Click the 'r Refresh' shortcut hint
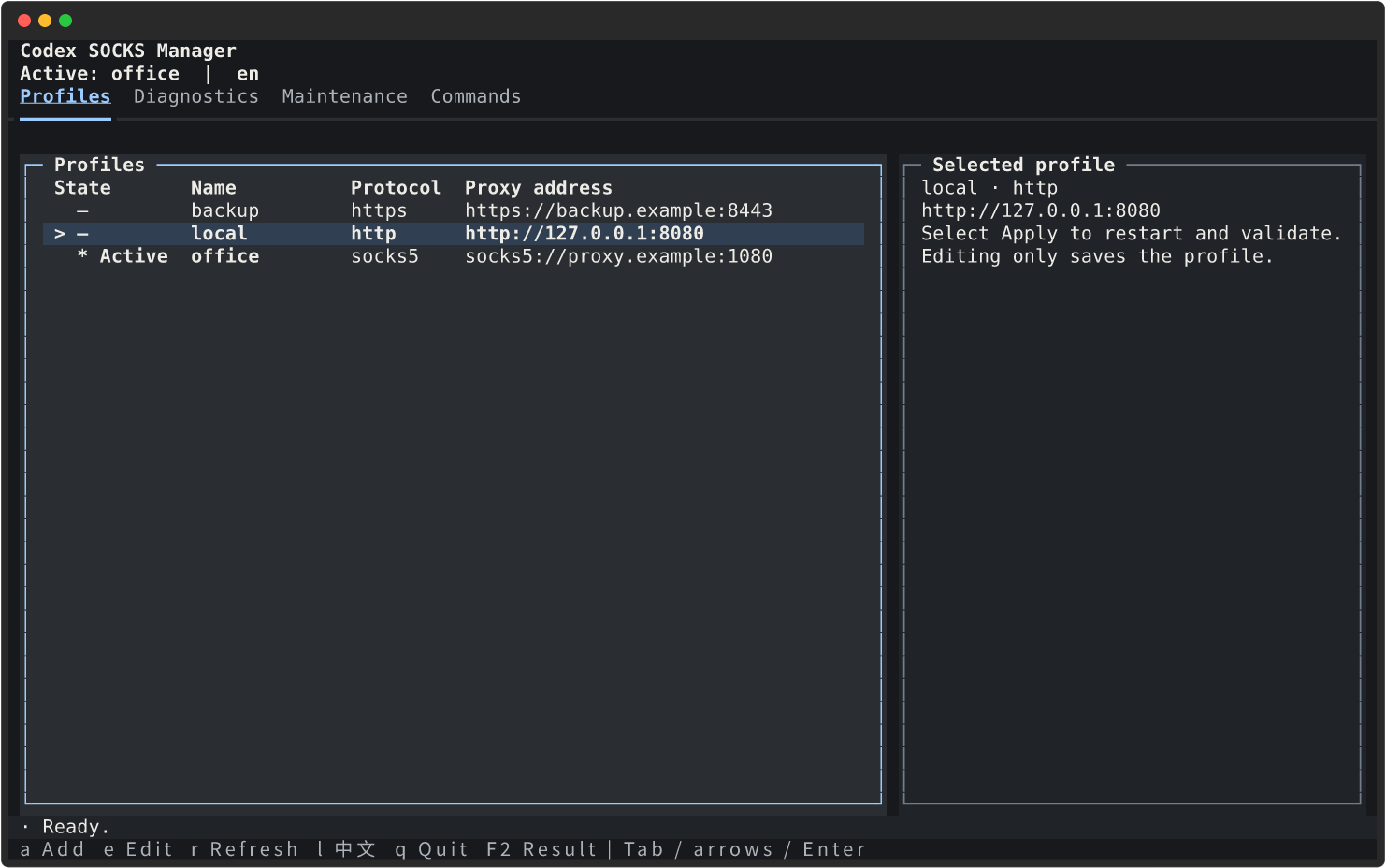Viewport: 1386px width, 868px height. pyautogui.click(x=244, y=849)
